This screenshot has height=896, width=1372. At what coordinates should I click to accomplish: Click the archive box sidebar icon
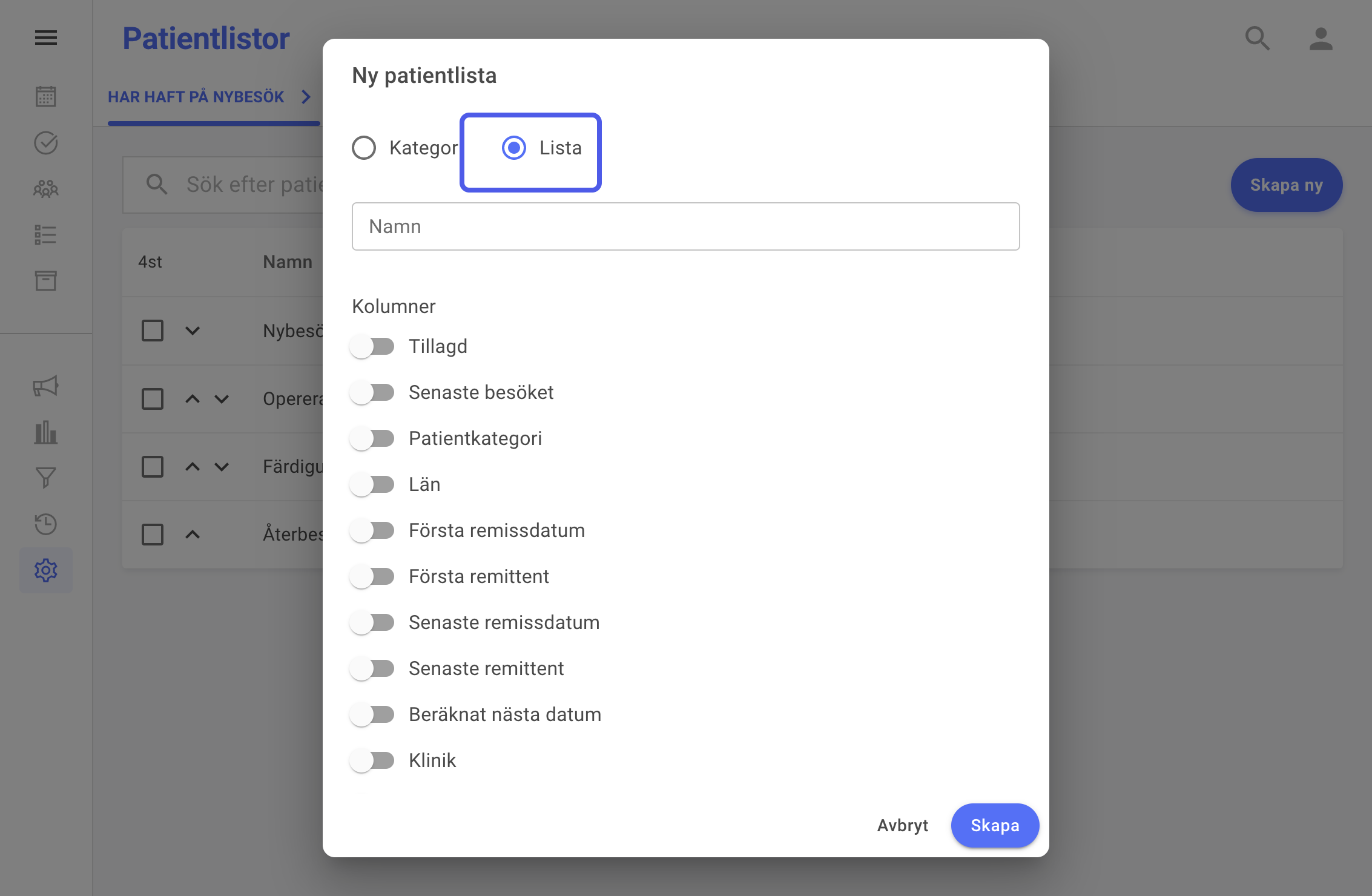[46, 280]
